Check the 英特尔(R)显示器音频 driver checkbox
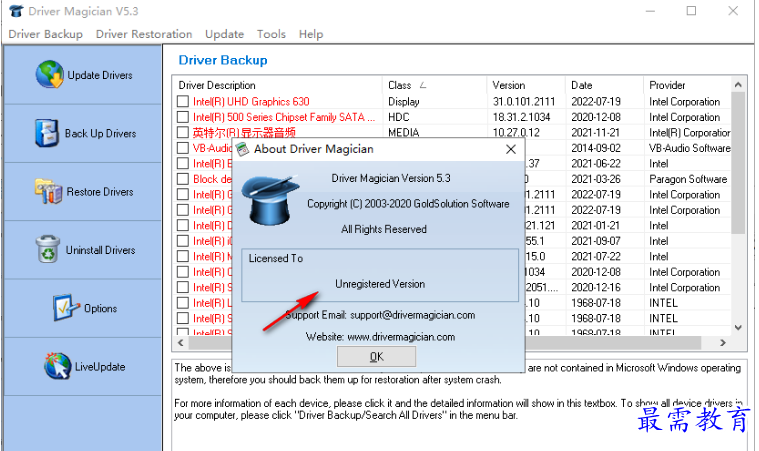The height and width of the screenshot is (451, 759). coord(183,132)
